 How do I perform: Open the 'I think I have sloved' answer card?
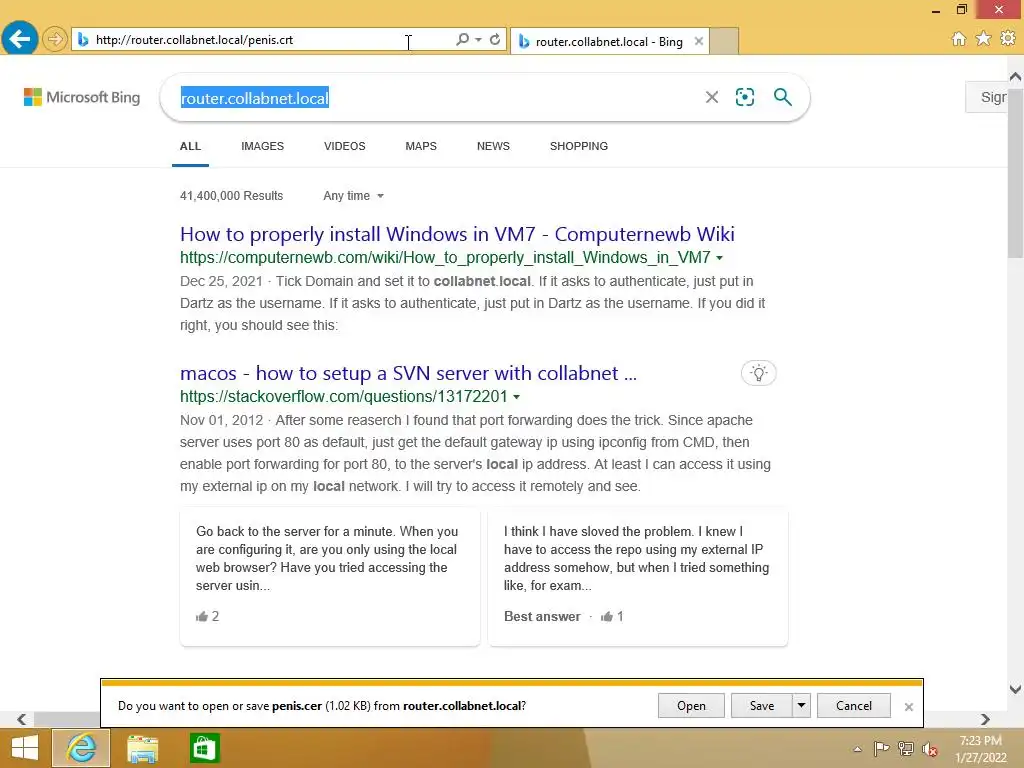(x=637, y=577)
